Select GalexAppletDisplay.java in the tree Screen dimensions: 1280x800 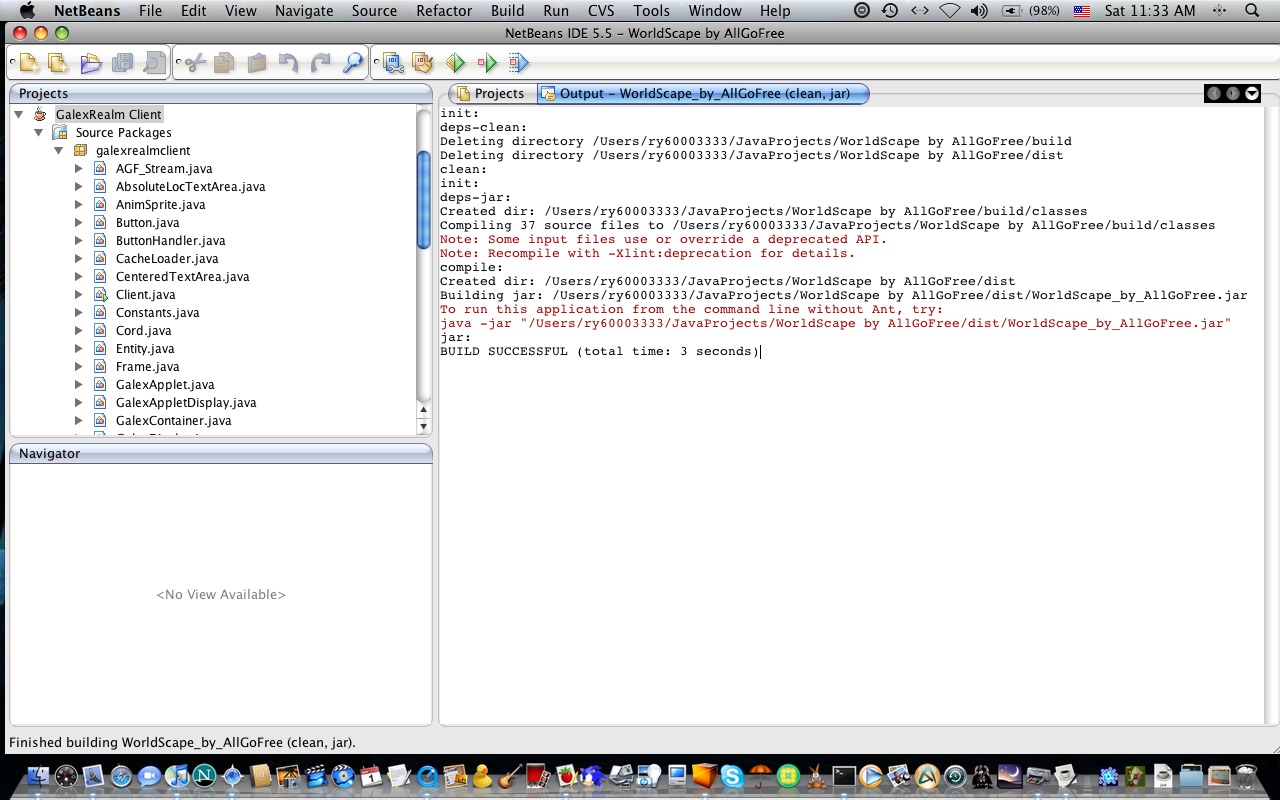[x=186, y=403]
